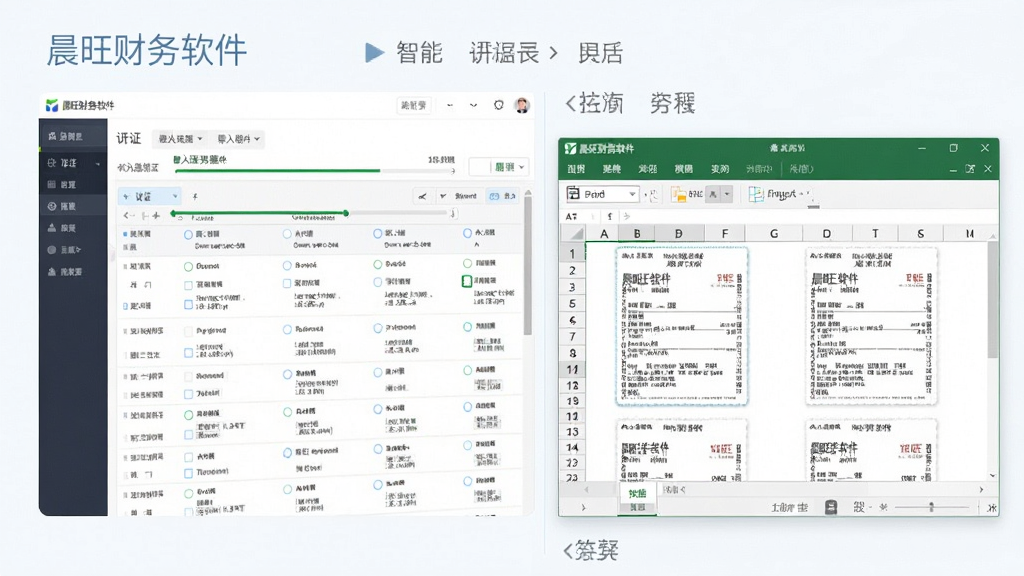This screenshot has height=576, width=1024.
Task: Open the blue highlighted dropdown above the list
Action: click(x=150, y=196)
